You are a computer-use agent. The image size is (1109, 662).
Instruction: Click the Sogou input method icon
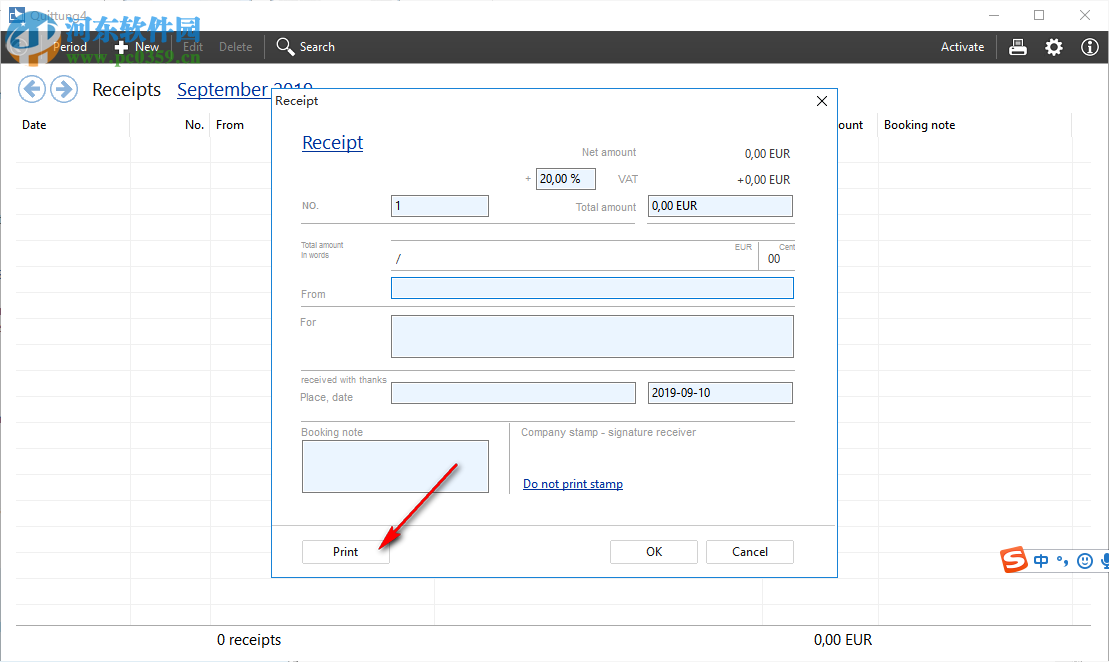(x=1015, y=561)
